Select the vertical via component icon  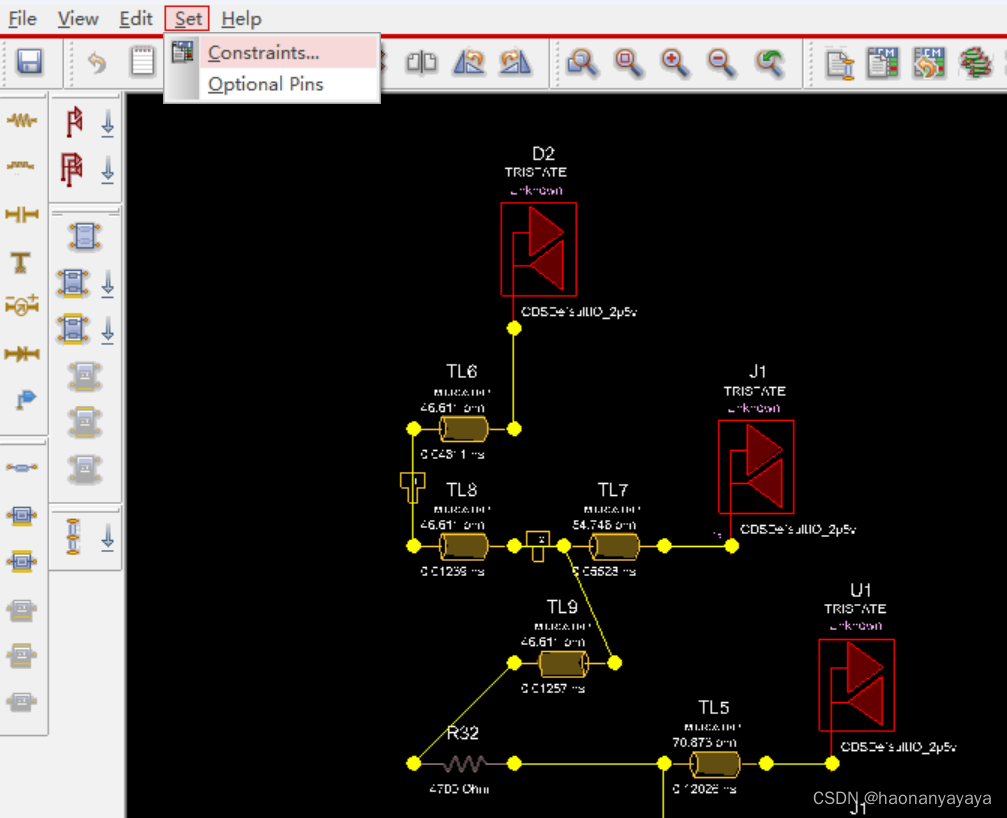[73, 536]
